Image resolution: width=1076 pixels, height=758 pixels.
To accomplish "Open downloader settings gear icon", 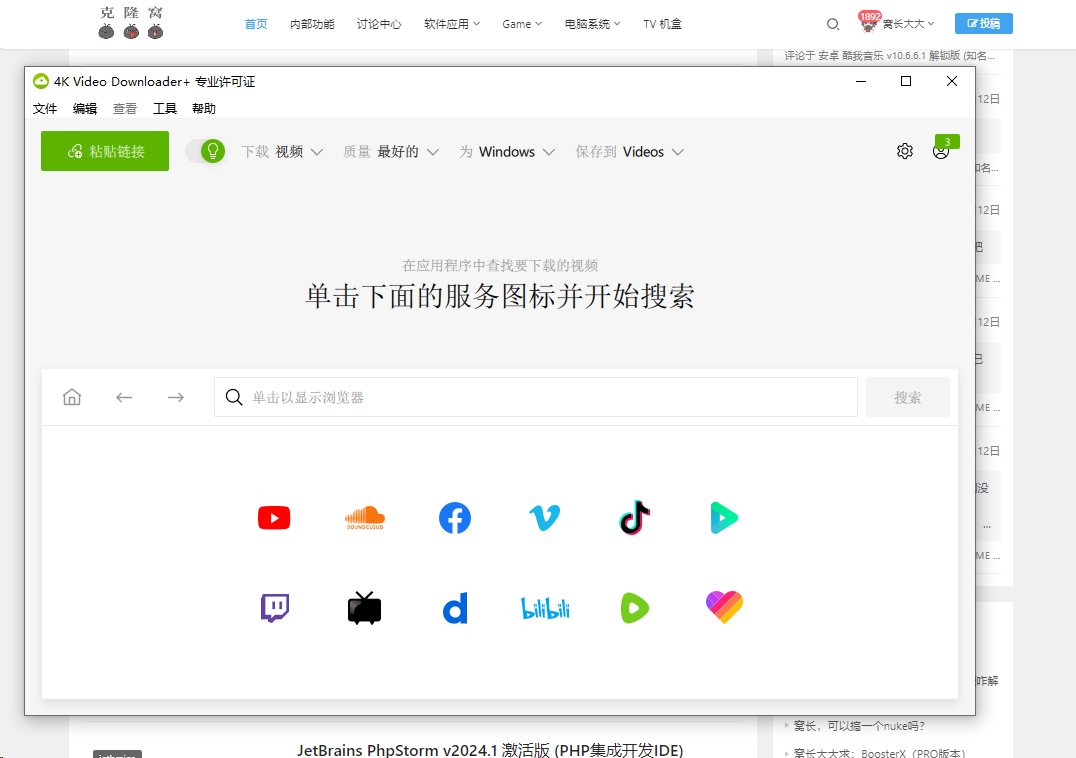I will pyautogui.click(x=904, y=151).
